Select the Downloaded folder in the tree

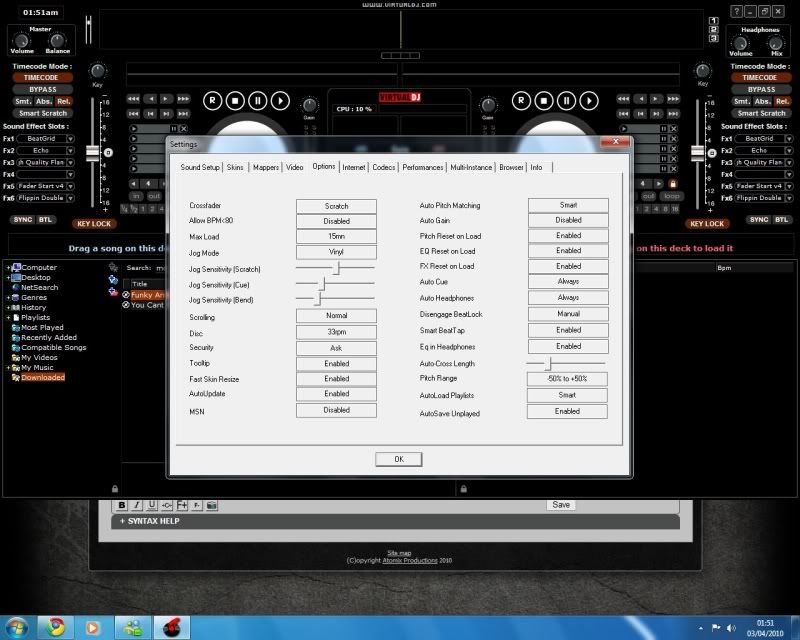43,378
